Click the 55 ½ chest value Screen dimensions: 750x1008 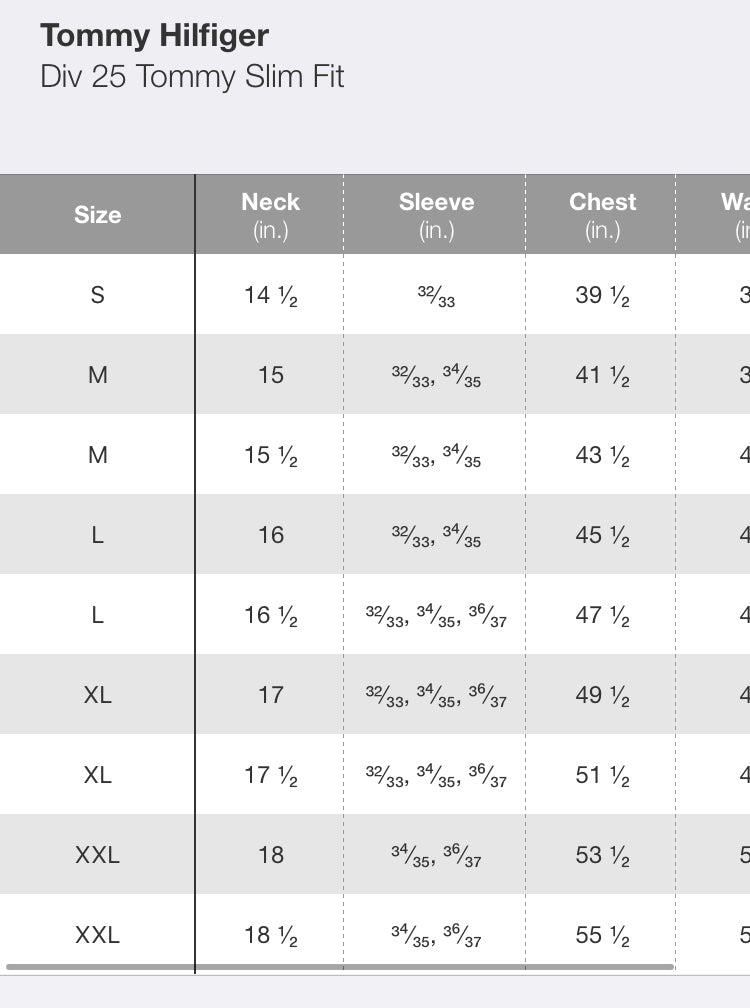tap(602, 935)
